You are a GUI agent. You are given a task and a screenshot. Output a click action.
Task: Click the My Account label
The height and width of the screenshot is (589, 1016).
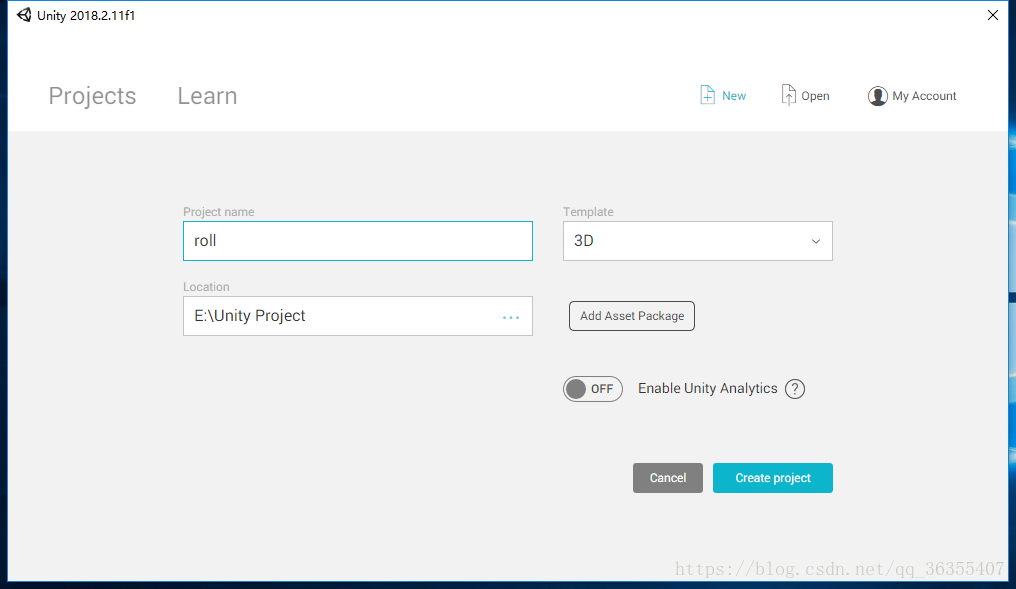click(x=924, y=96)
